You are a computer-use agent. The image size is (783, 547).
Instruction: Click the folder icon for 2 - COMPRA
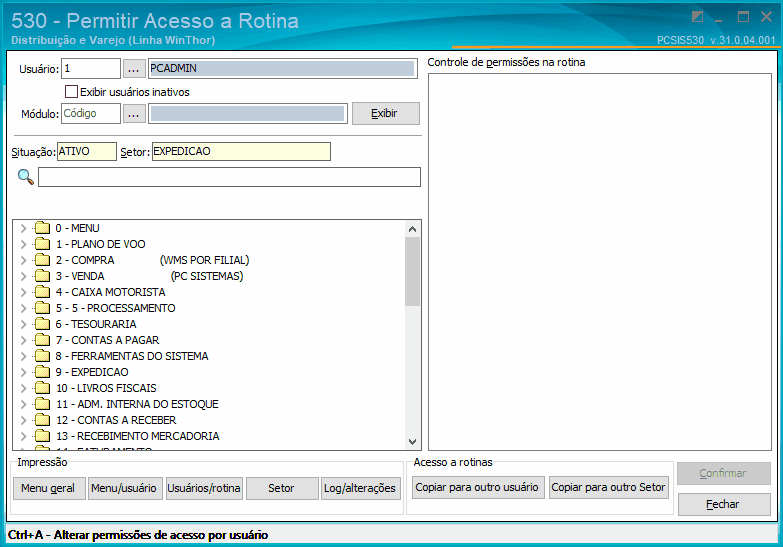point(42,260)
